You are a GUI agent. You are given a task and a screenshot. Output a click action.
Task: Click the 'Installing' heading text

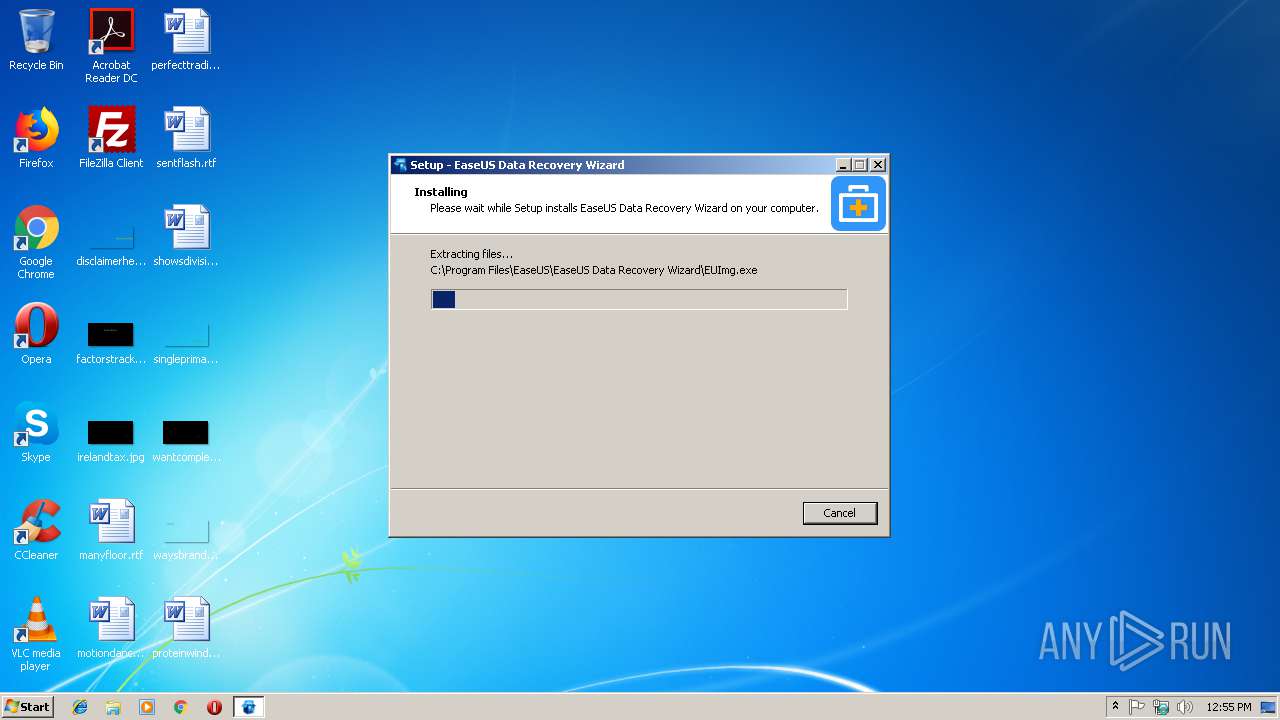tap(441, 192)
